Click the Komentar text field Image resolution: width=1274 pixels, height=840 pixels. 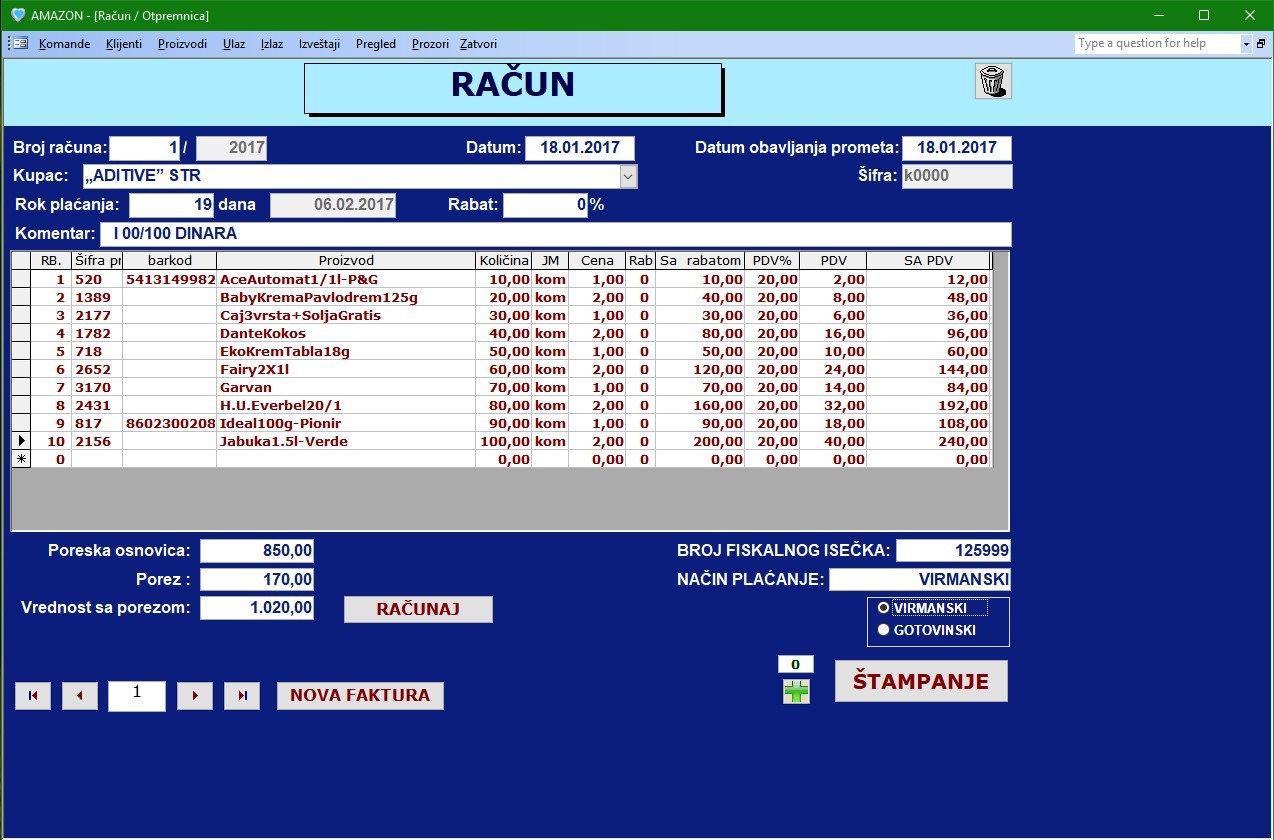[555, 234]
